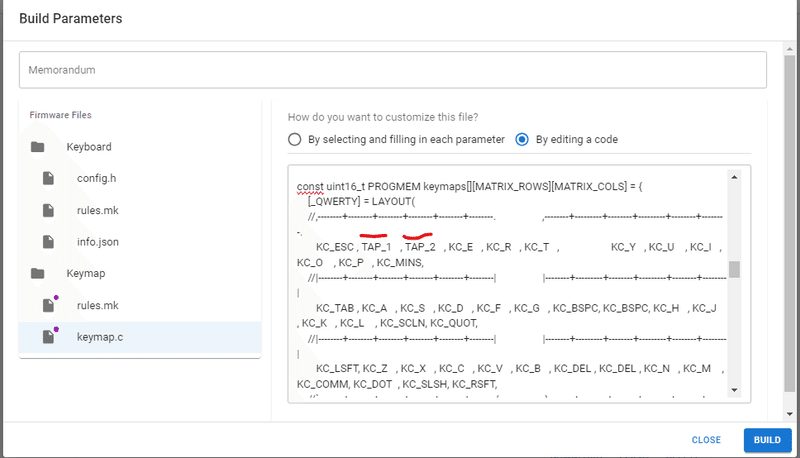Select keymap.c under Keymap

[x=98, y=337]
